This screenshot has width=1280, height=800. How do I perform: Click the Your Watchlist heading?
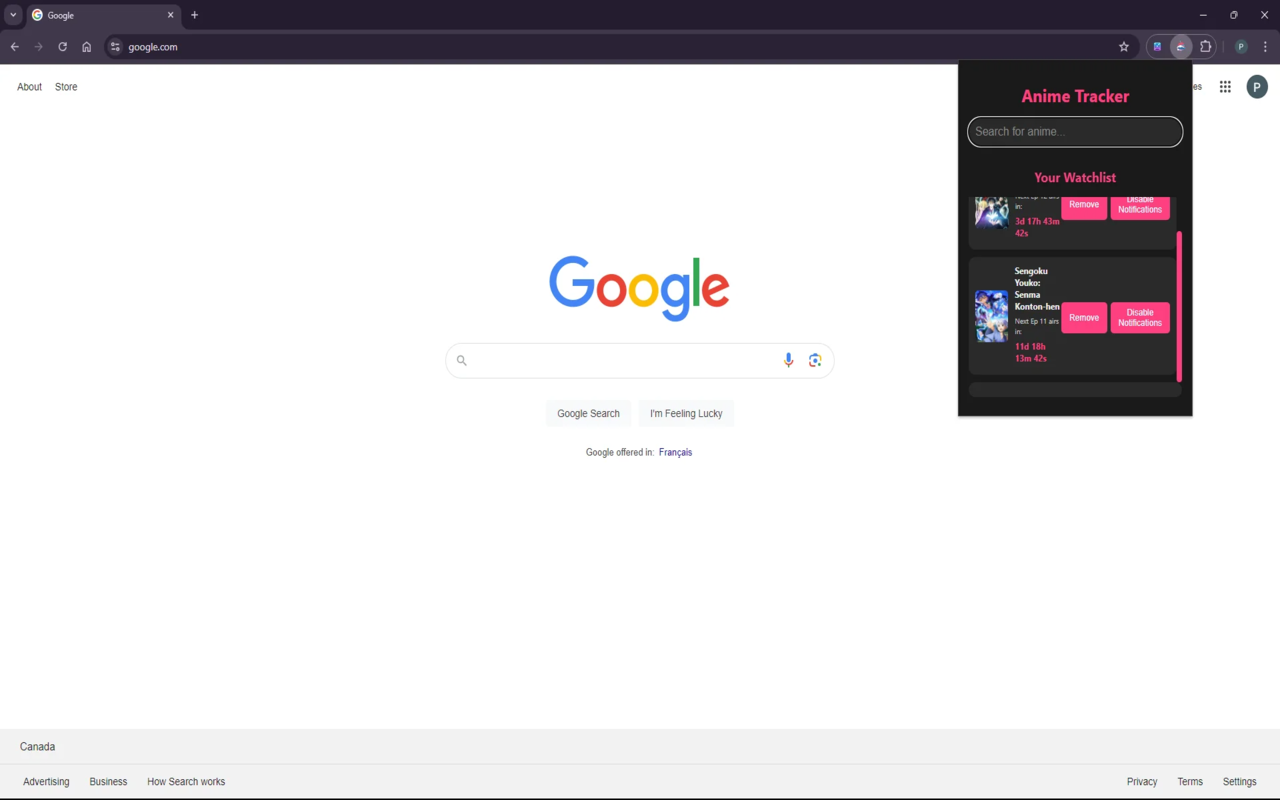1075,178
